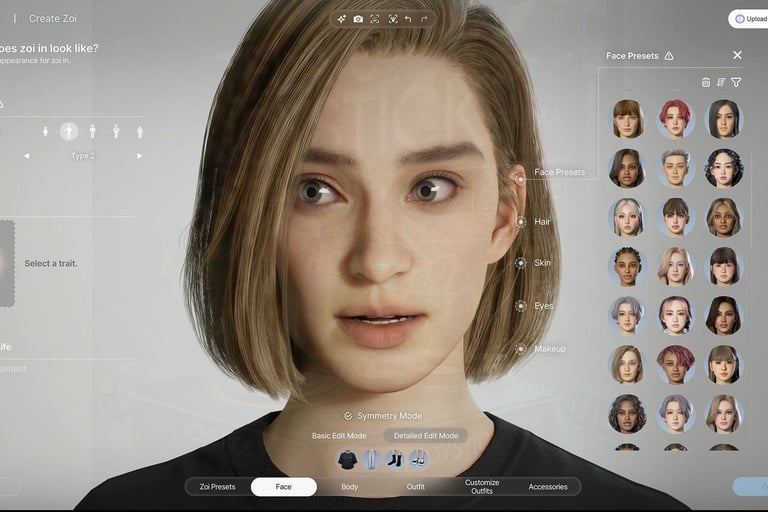768x512 pixels.
Task: Choose the brown bangs face preset in first row
Action: pos(627,119)
